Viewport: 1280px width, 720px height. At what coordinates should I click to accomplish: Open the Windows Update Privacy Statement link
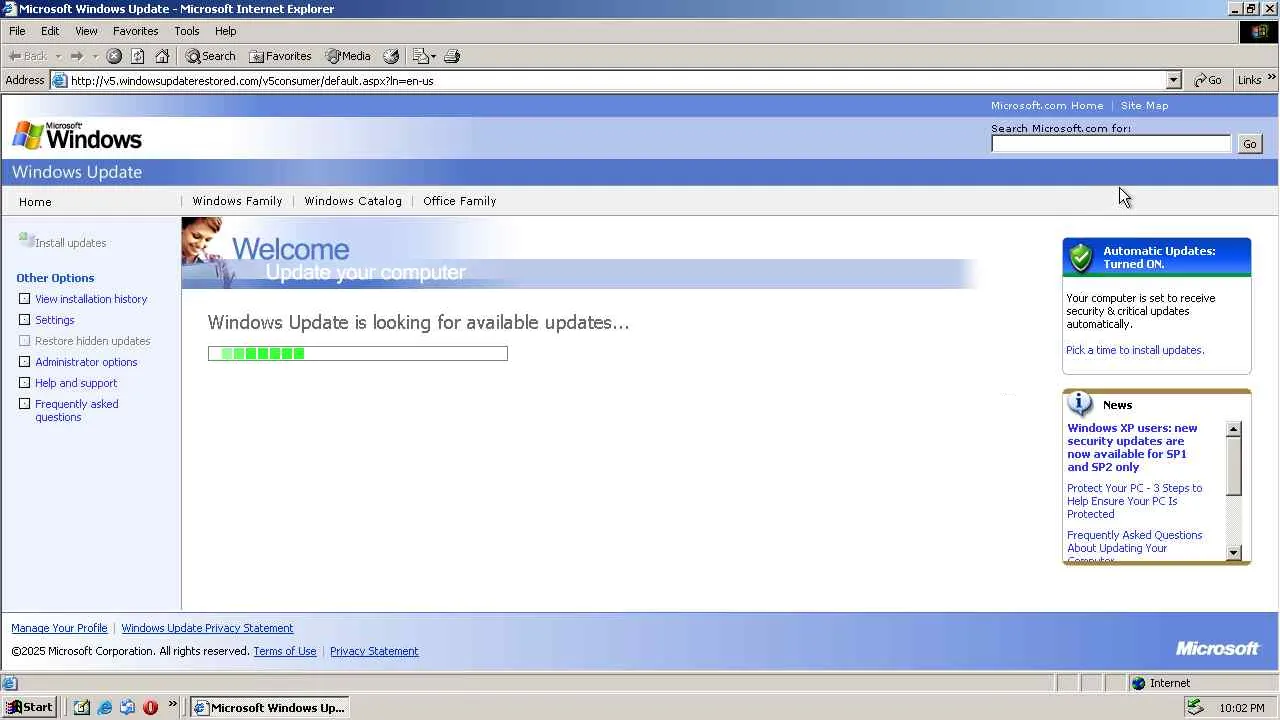coord(207,628)
